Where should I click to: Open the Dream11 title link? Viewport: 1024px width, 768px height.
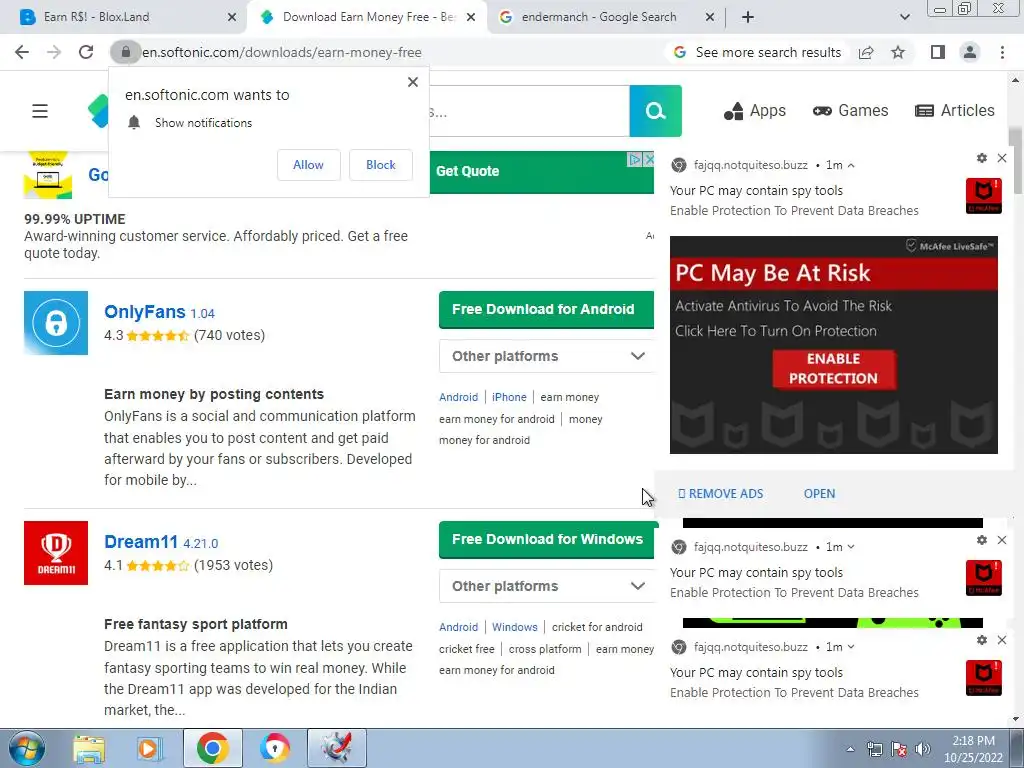tap(141, 542)
